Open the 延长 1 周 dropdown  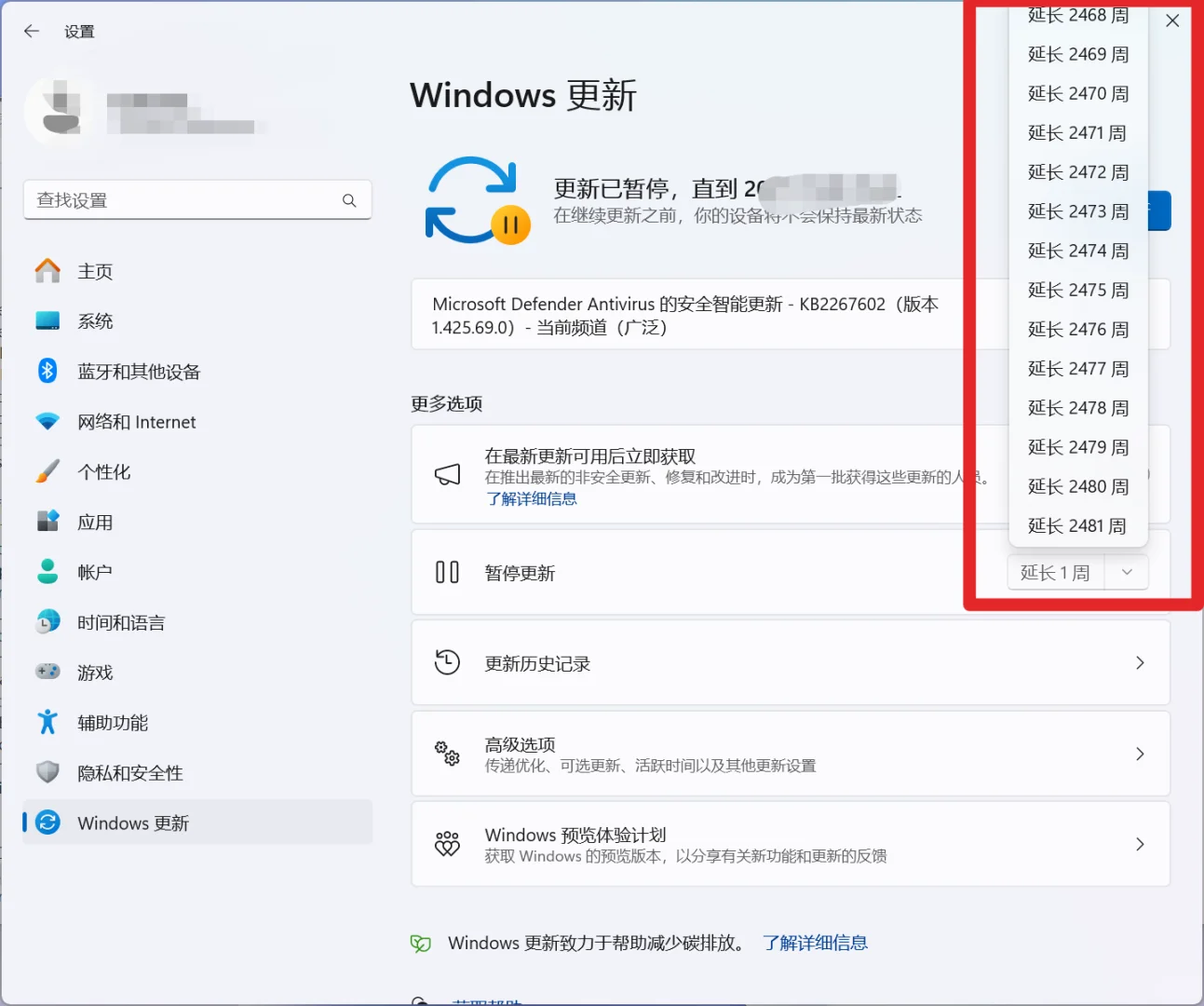[1126, 572]
